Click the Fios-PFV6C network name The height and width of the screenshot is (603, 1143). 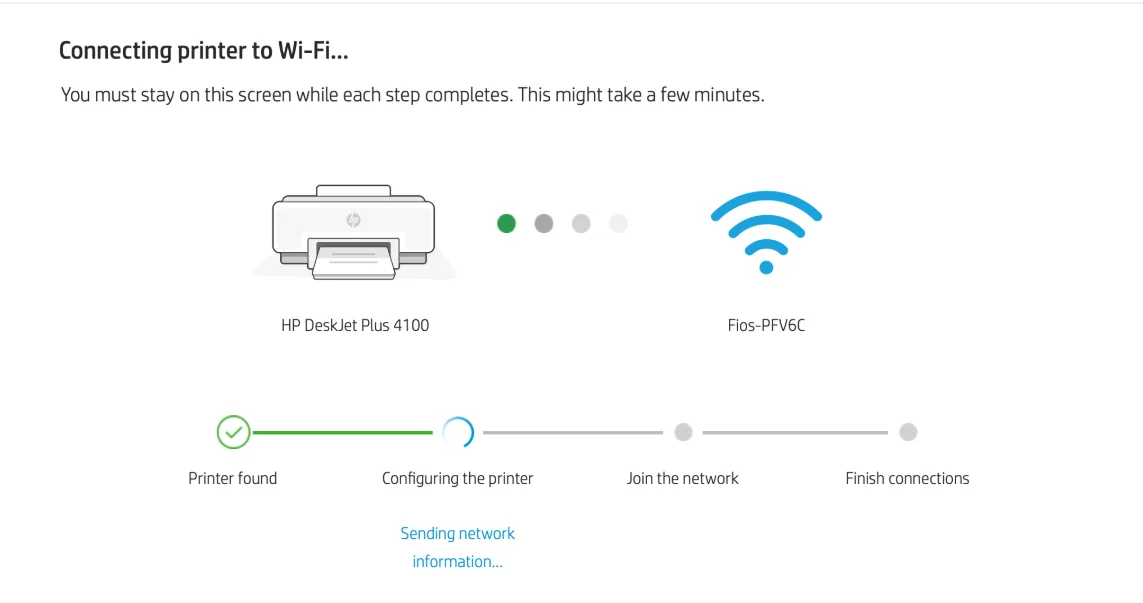pos(766,325)
